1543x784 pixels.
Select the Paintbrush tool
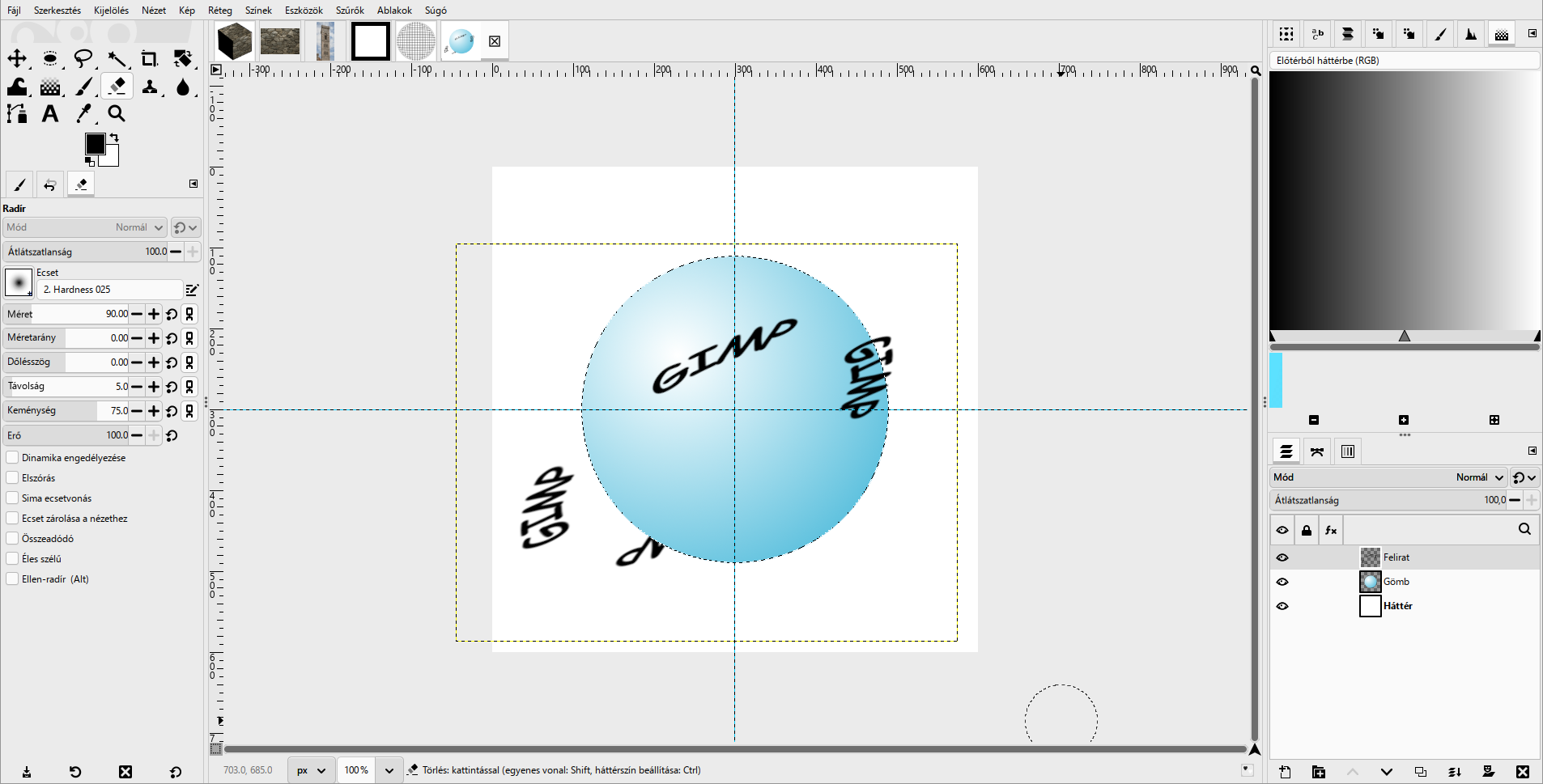84,87
